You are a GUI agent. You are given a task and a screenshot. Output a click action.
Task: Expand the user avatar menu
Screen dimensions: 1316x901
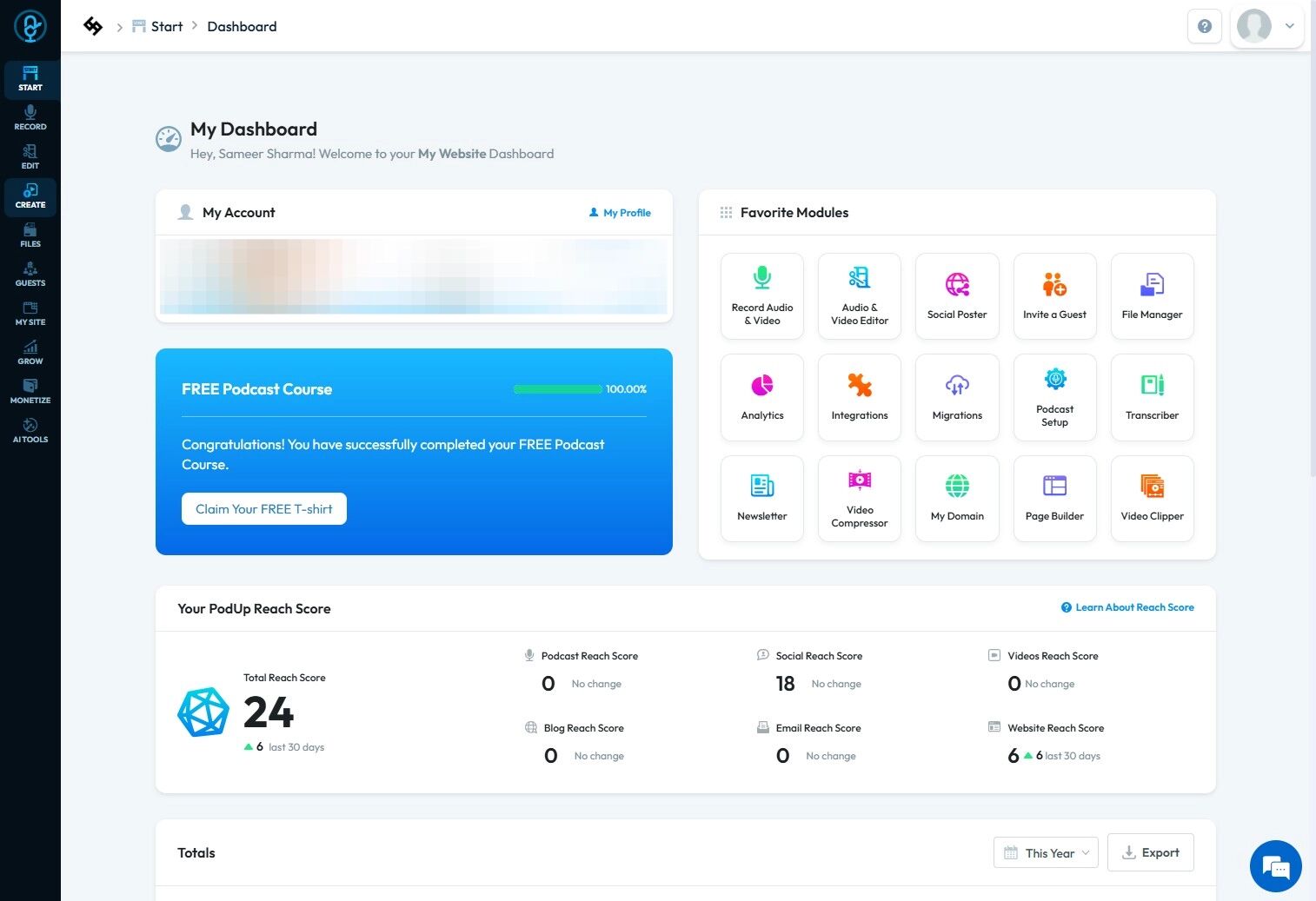(x=1267, y=26)
